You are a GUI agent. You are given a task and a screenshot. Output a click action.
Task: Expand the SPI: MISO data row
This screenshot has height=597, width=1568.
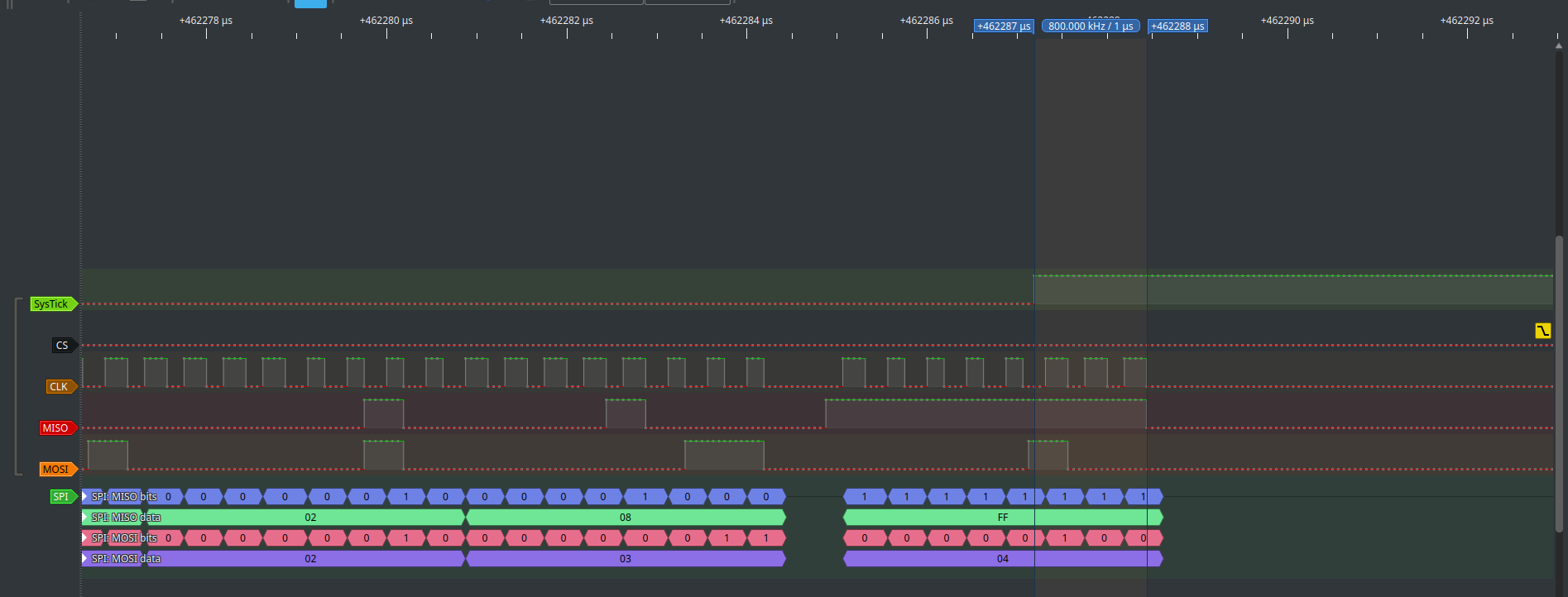click(x=84, y=518)
